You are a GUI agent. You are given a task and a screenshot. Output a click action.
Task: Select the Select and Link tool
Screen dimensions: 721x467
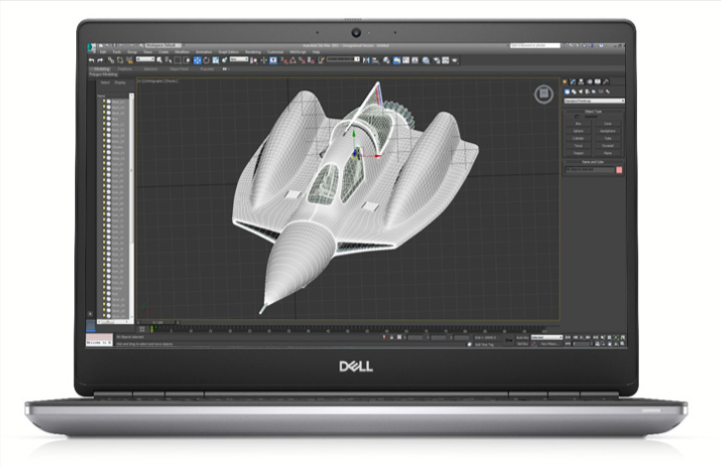111,60
